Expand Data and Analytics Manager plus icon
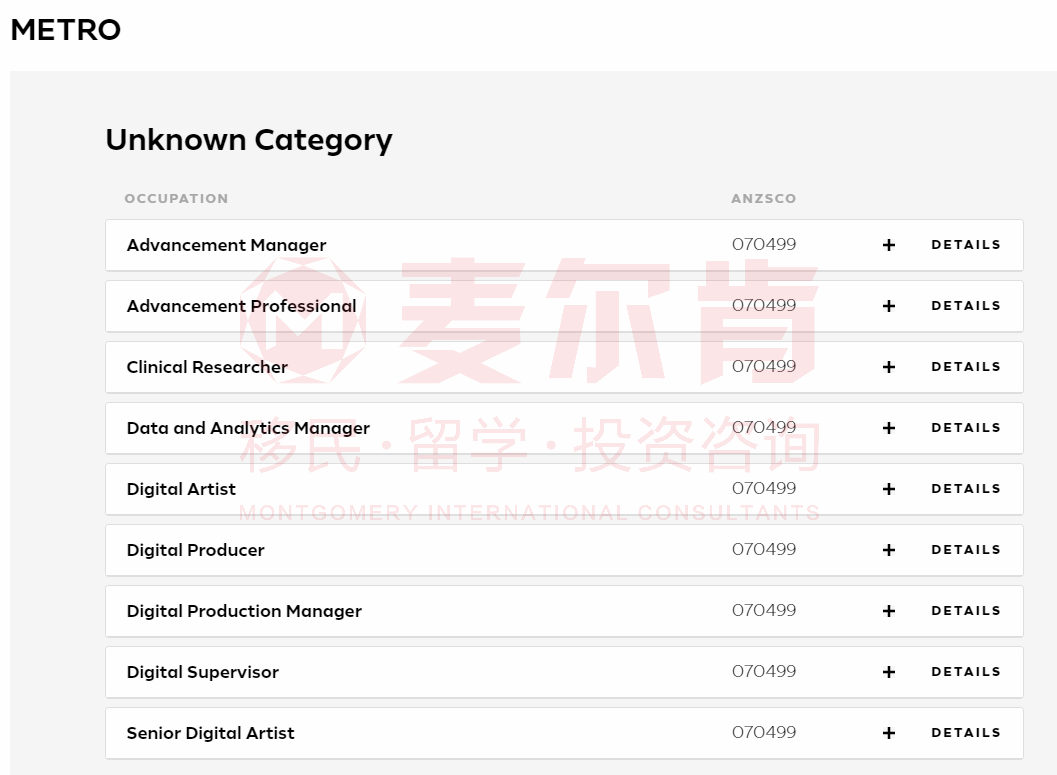The image size is (1057, 775). tap(888, 428)
